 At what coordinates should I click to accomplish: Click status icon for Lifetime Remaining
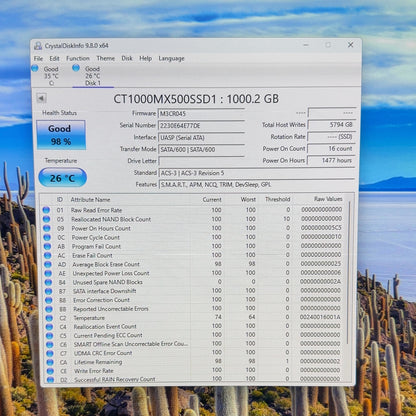click(x=50, y=362)
